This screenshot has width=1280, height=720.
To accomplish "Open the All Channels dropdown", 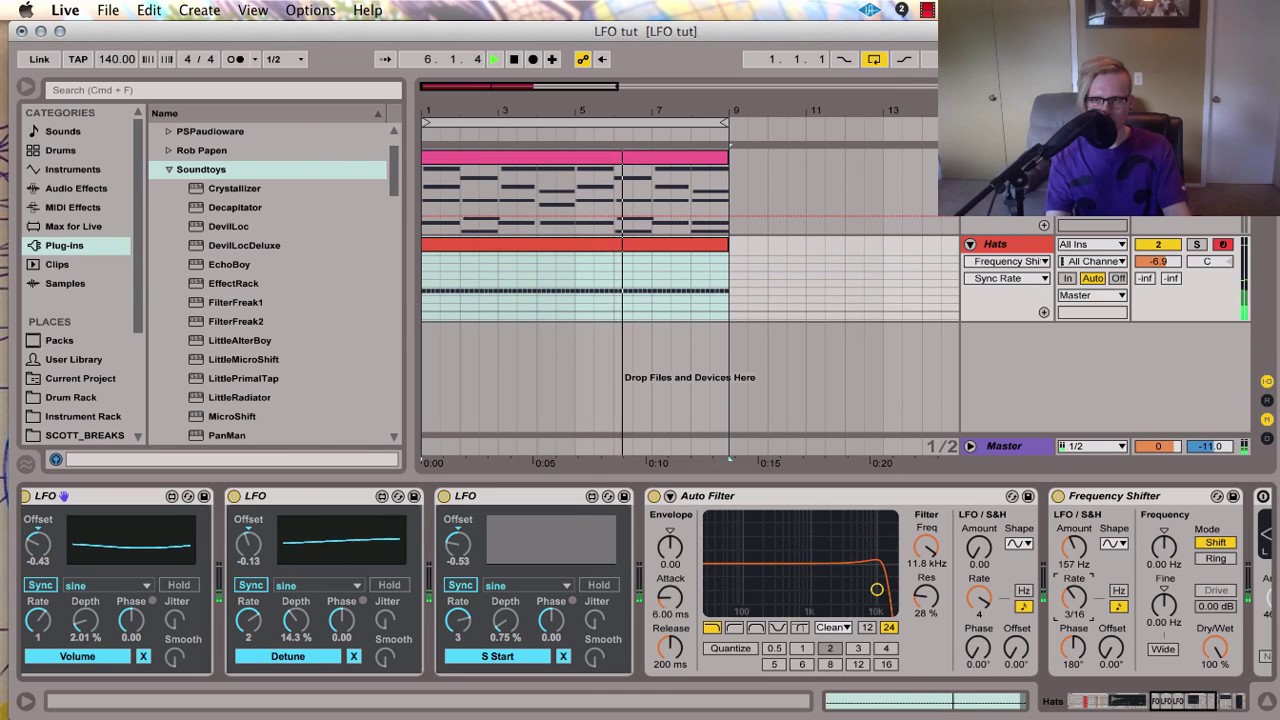I will coord(1092,261).
